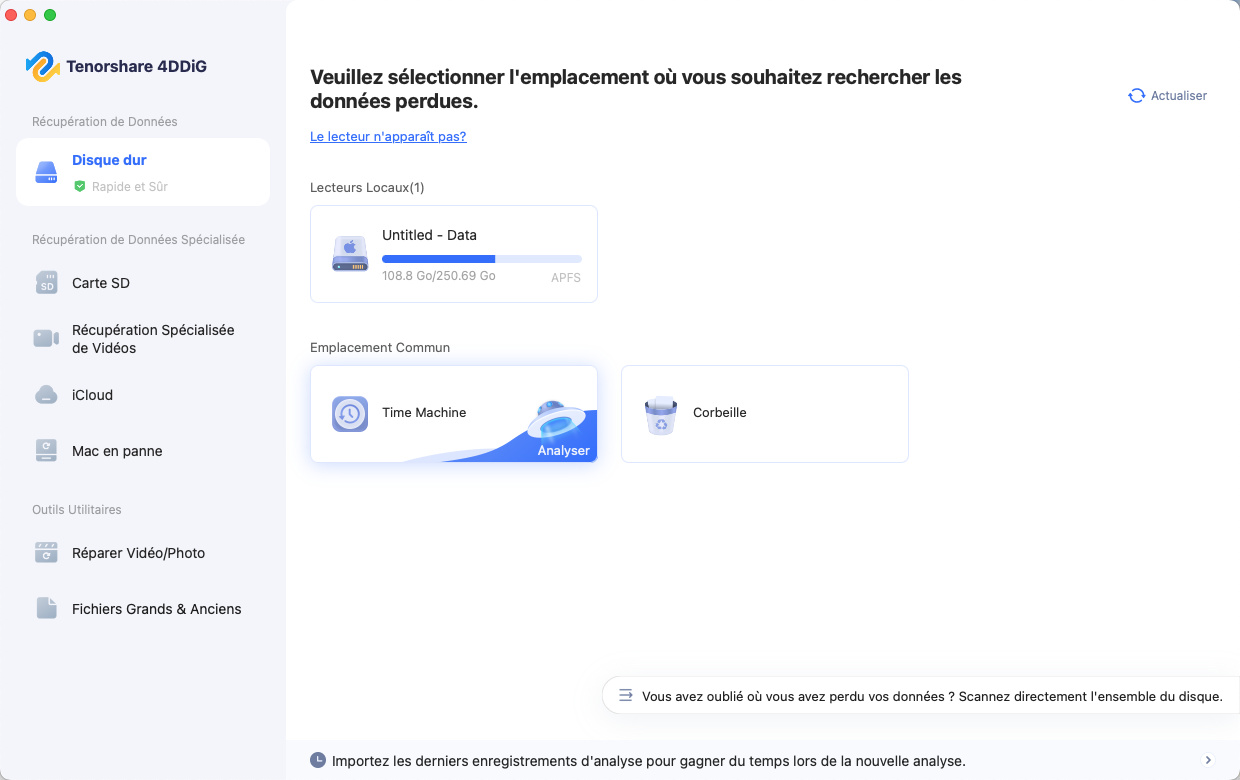1240x780 pixels.
Task: Switch to the iCloud sidebar item
Action: coord(93,395)
